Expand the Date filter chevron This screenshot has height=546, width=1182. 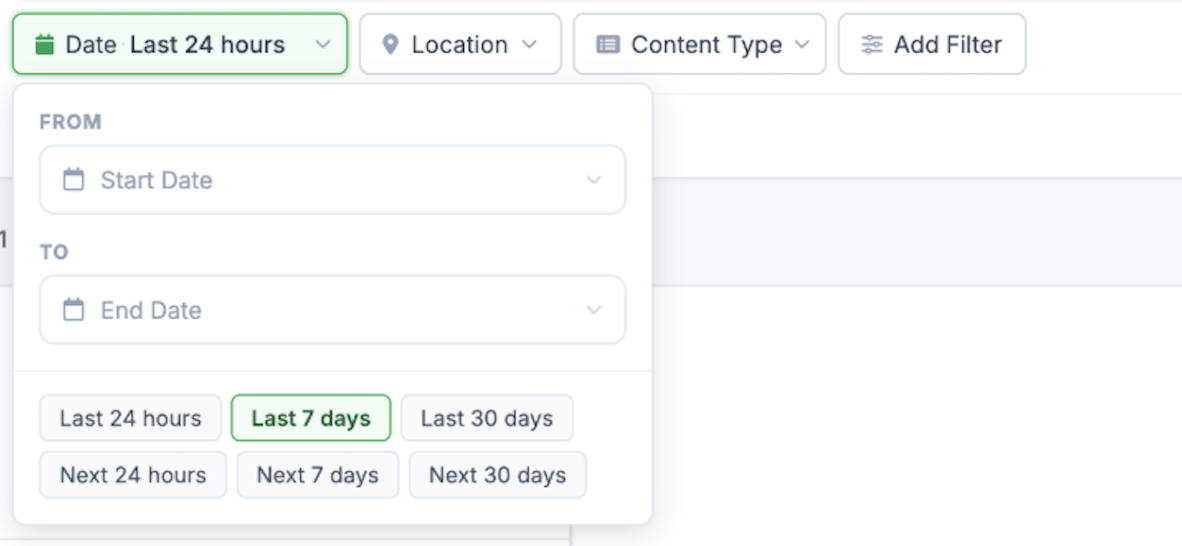click(x=323, y=44)
